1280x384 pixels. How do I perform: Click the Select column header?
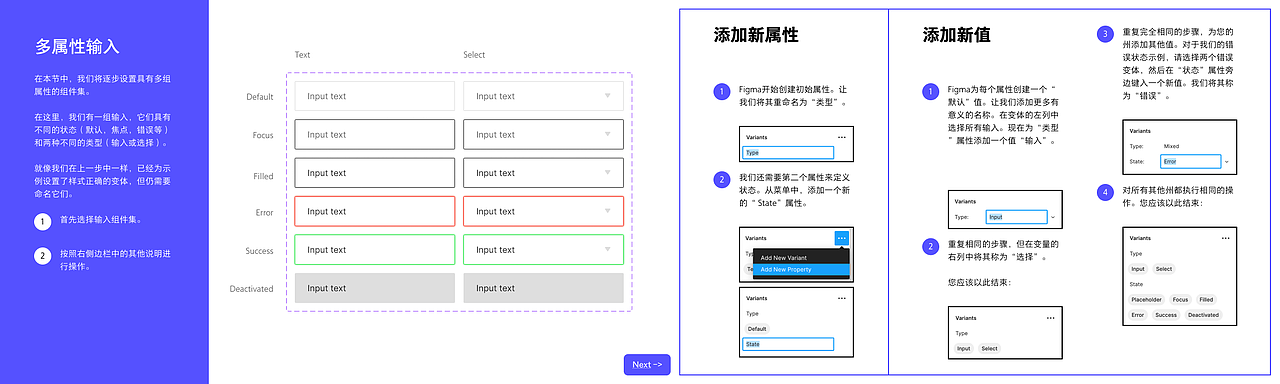(474, 55)
